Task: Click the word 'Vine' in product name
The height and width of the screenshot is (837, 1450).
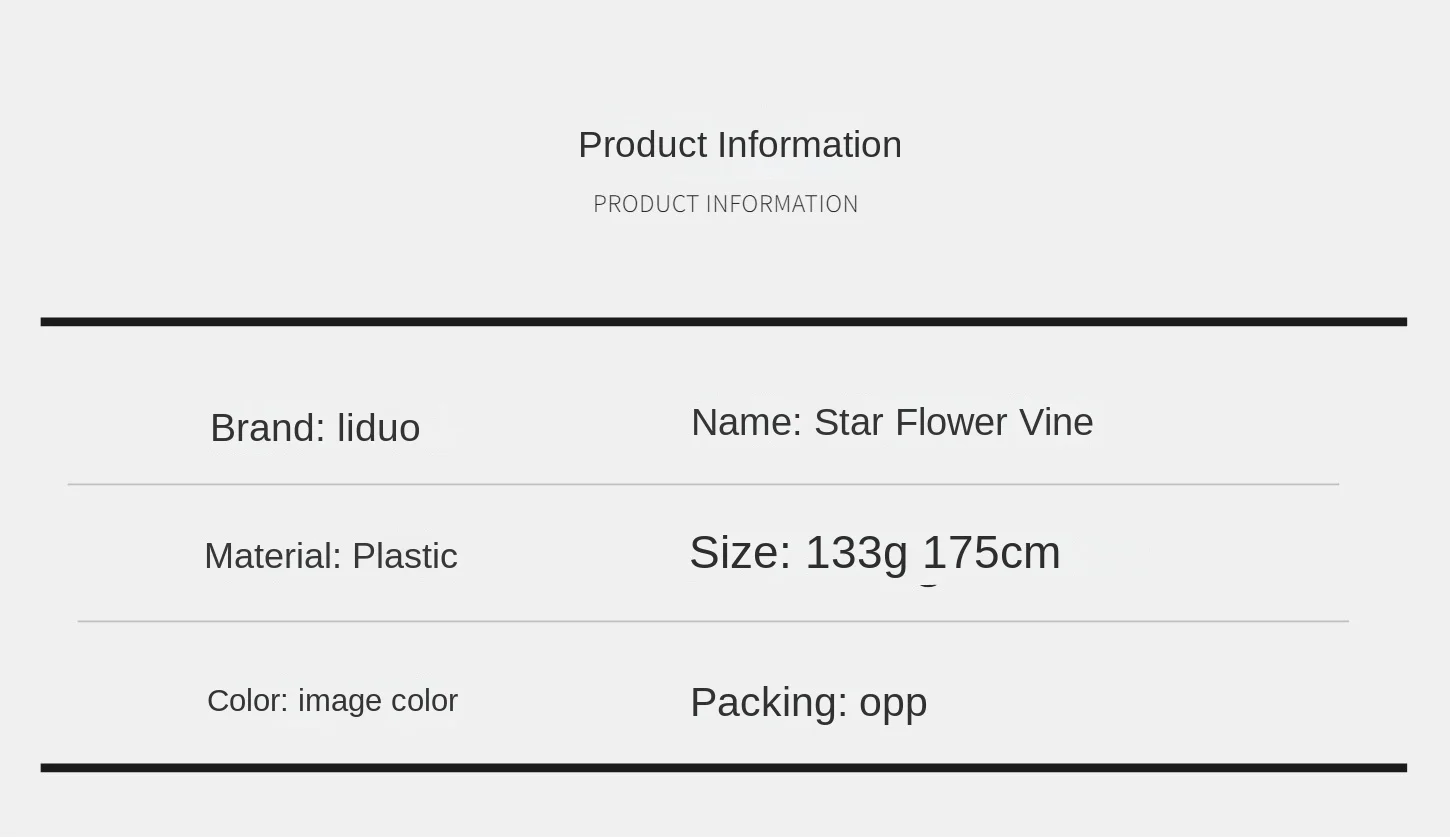Action: click(1056, 422)
